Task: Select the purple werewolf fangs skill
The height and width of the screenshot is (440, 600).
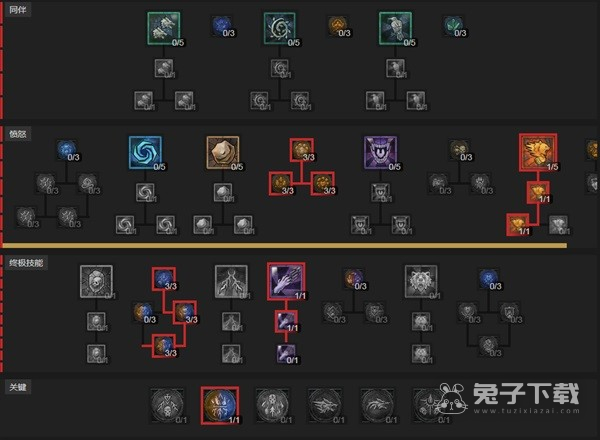Action: [380, 152]
